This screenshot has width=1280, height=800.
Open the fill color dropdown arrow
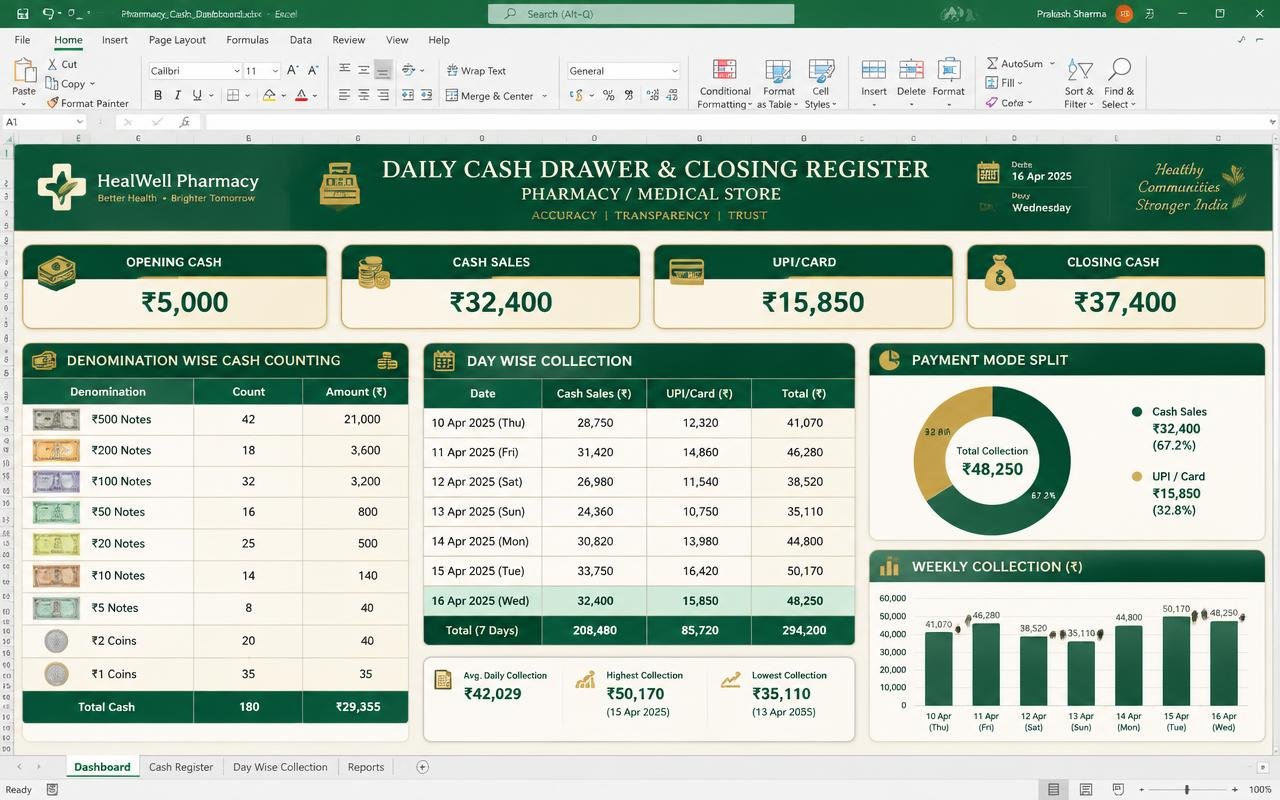click(x=283, y=96)
